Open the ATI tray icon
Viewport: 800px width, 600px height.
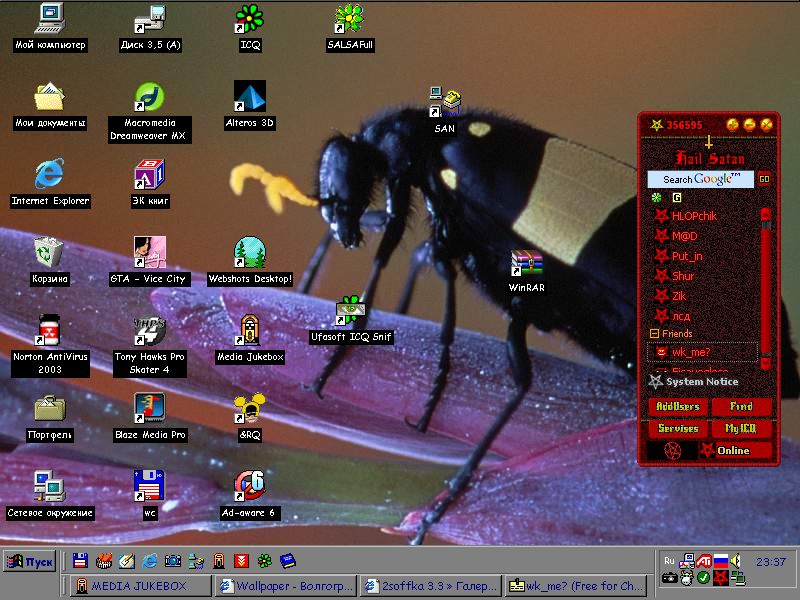704,561
